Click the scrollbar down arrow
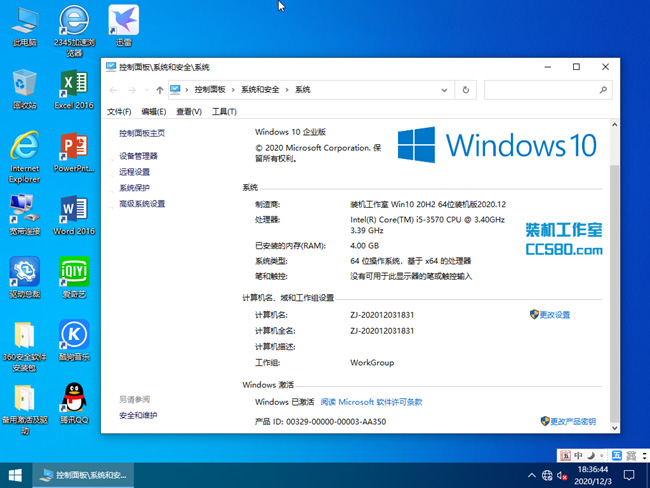This screenshot has width=650, height=488. [x=614, y=428]
